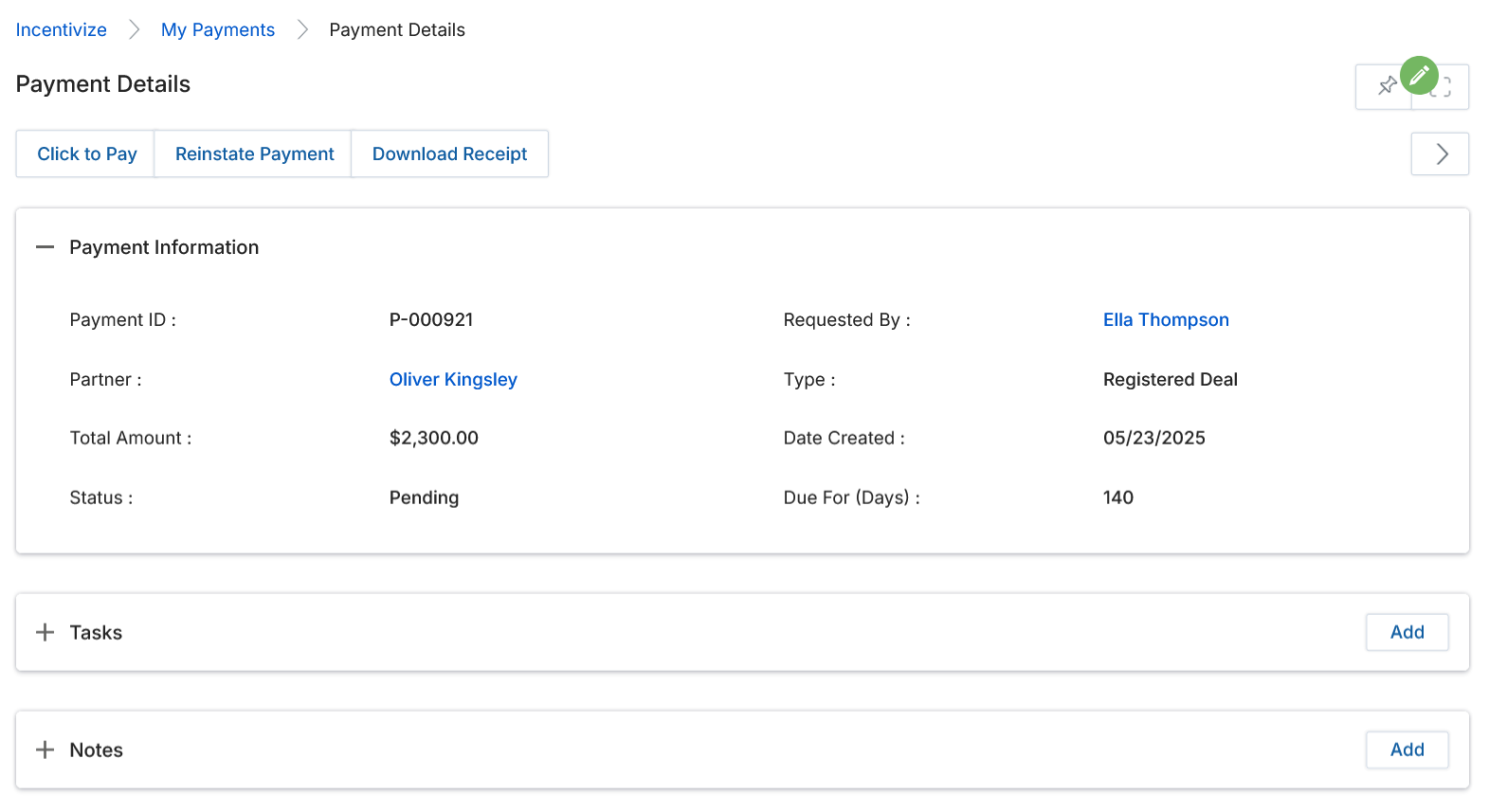Image resolution: width=1489 pixels, height=812 pixels.
Task: Click the Registered Deal type value
Action: click(1171, 379)
